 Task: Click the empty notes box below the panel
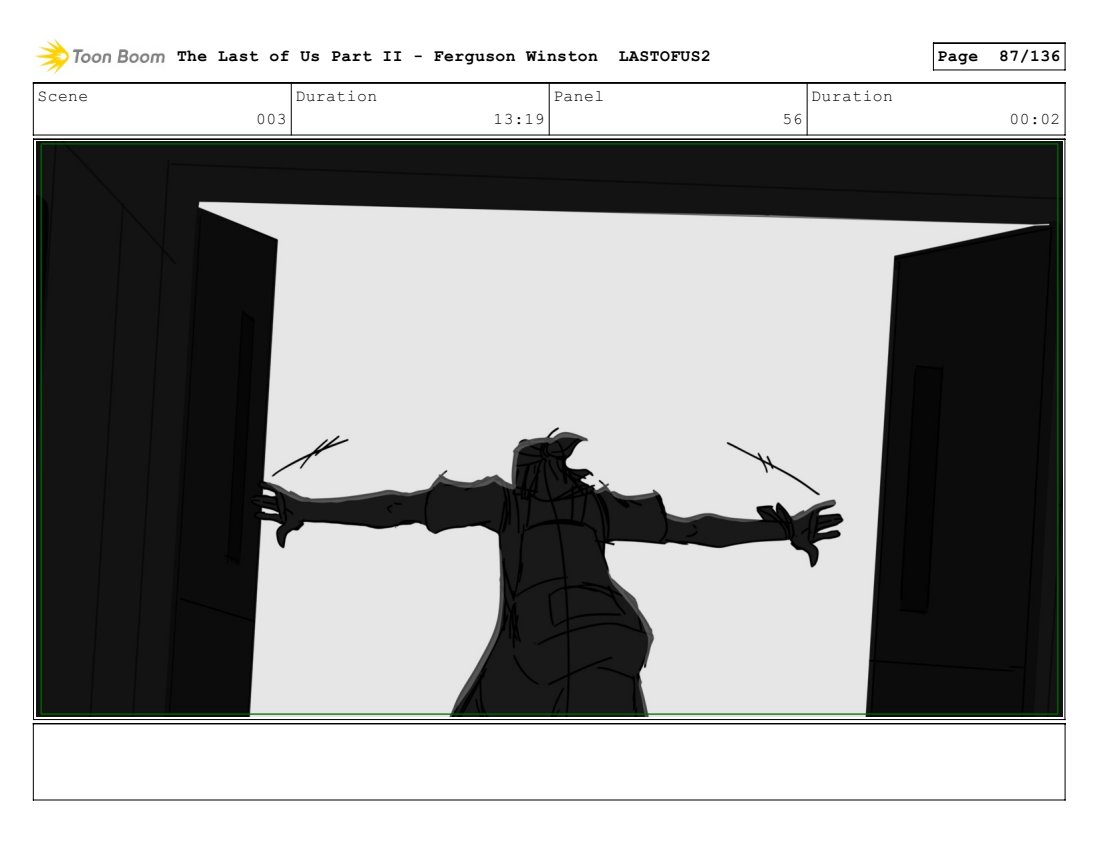tap(549, 762)
